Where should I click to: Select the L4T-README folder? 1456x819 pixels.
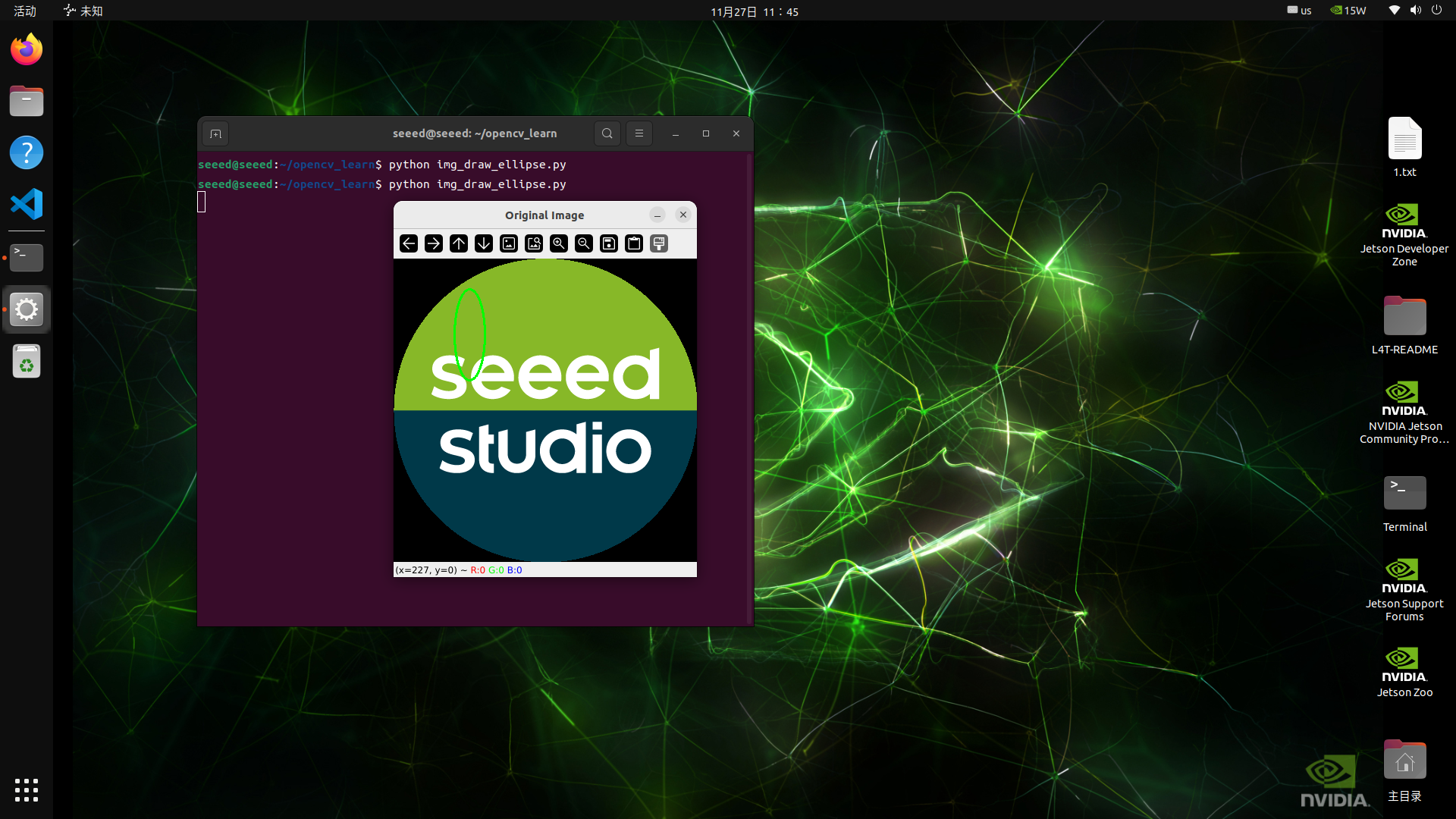1404,325
